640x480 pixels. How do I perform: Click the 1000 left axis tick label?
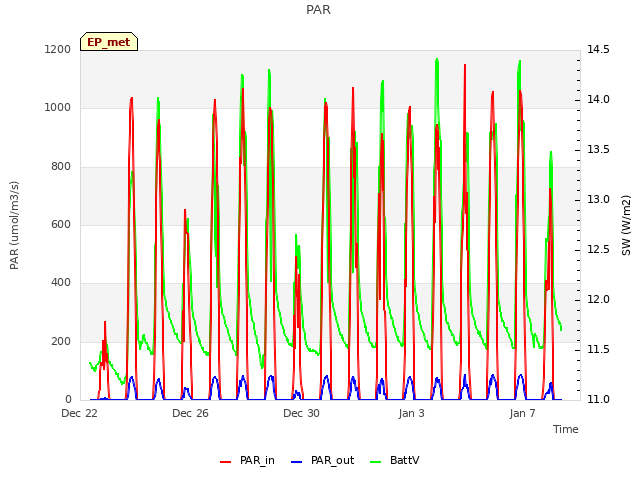pos(58,108)
